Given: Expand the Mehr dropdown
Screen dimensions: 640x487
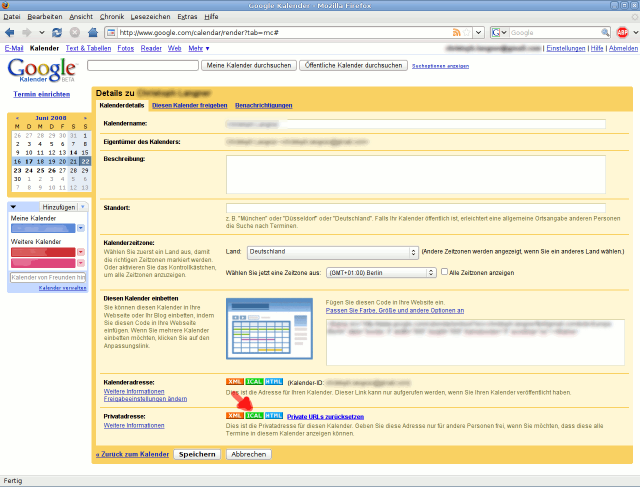Looking at the screenshot, I should pos(199,48).
